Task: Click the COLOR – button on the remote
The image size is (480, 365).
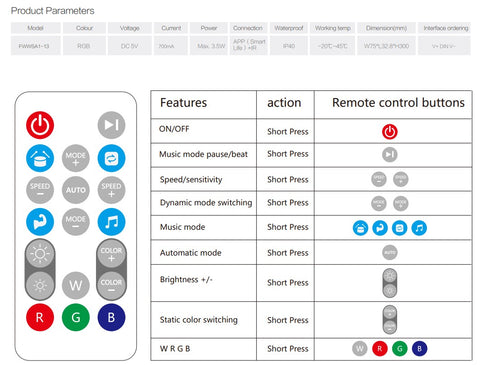Action: tap(111, 285)
